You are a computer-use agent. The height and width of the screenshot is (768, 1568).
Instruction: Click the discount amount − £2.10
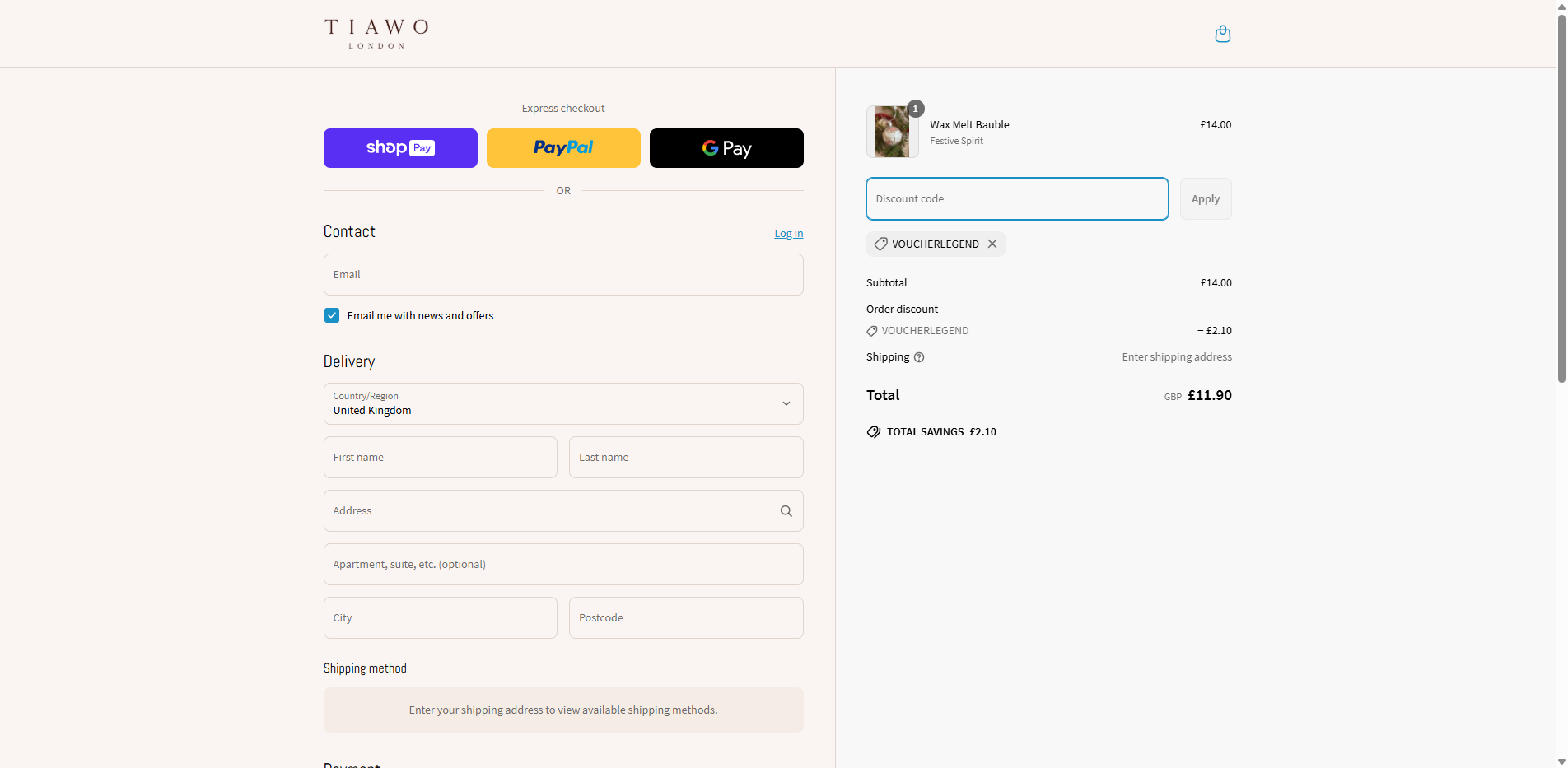coord(1215,330)
